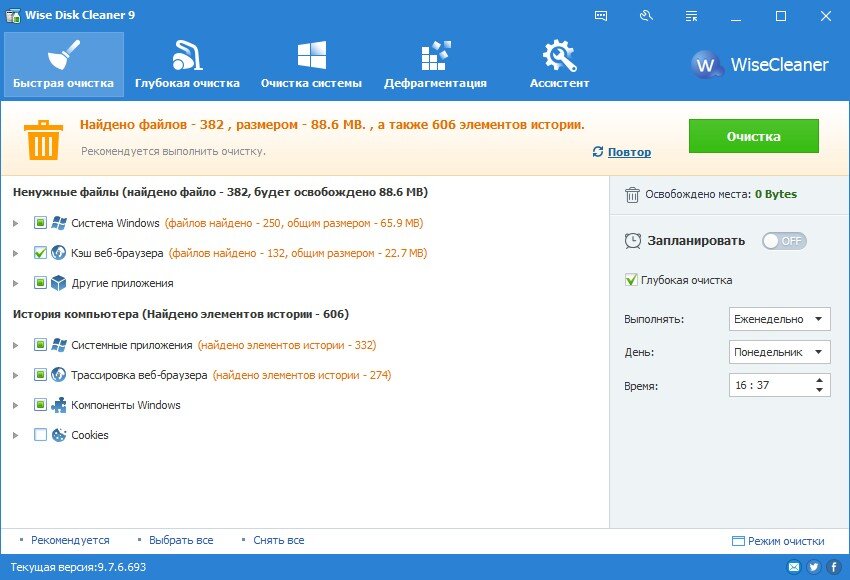
Task: Uncheck the Кэш веб-браузера checkbox
Action: coord(40,253)
